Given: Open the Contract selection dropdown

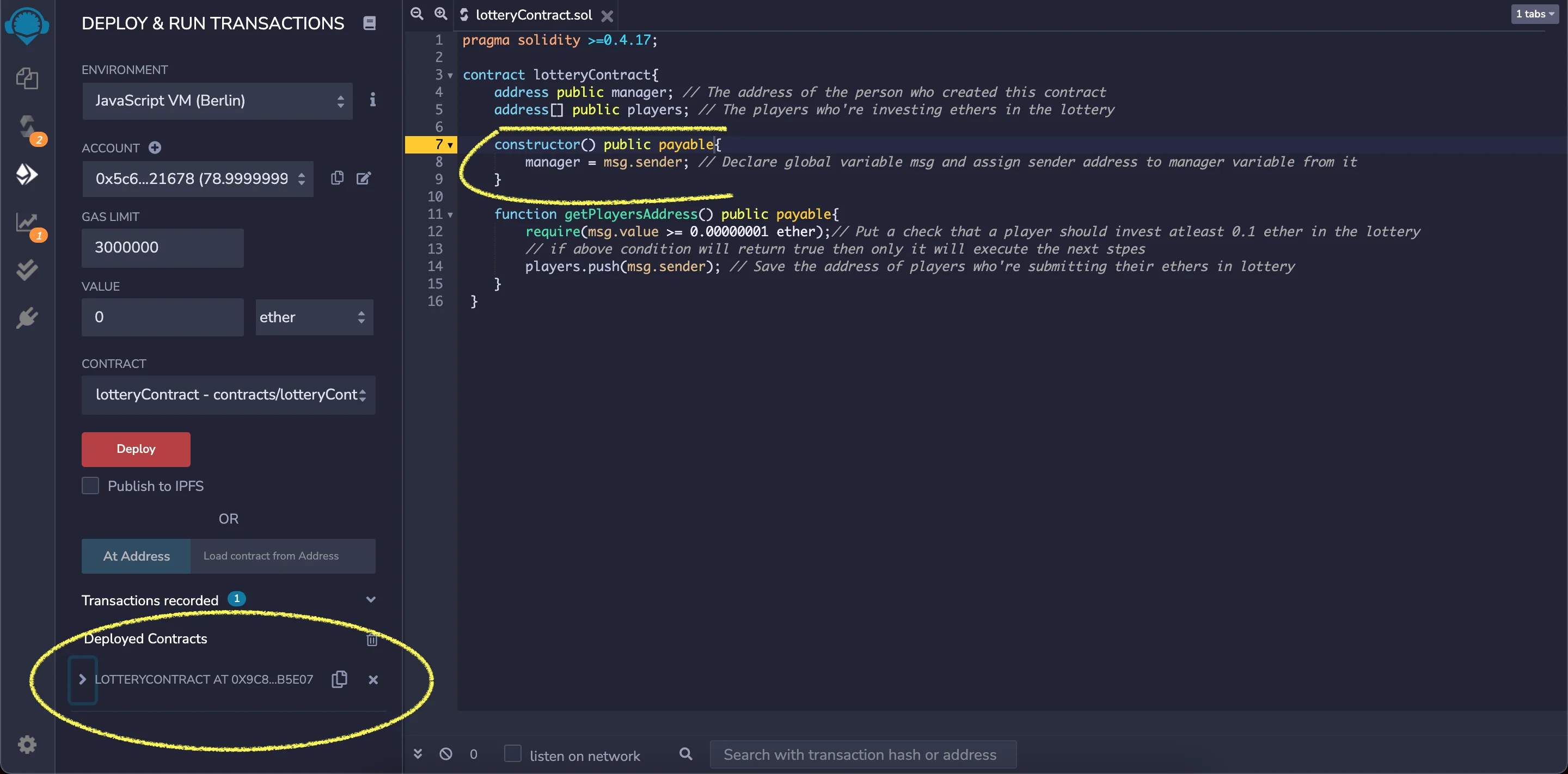Looking at the screenshot, I should pos(228,395).
